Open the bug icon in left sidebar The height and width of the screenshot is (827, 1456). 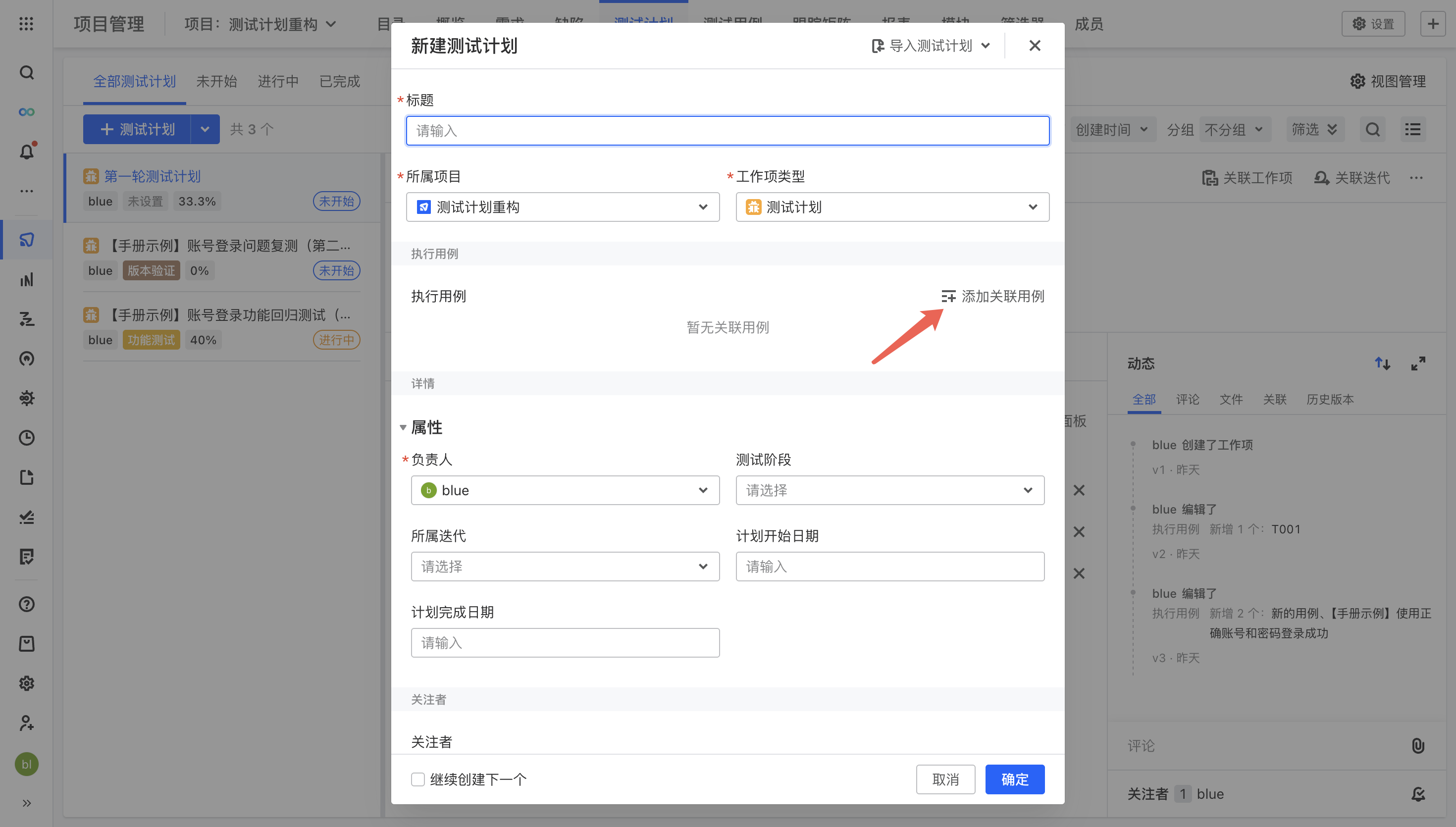coord(26,398)
